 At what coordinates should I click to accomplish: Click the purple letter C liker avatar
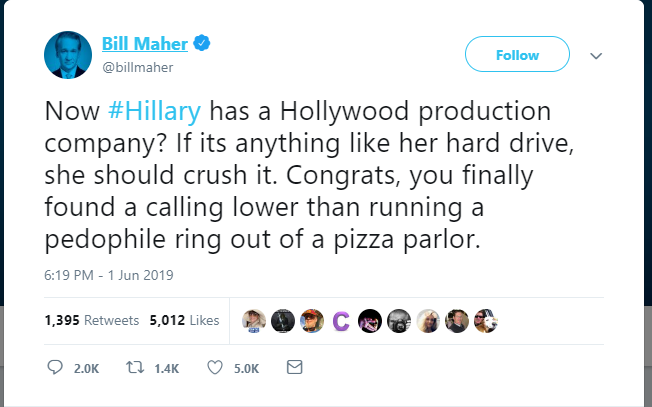pos(340,321)
